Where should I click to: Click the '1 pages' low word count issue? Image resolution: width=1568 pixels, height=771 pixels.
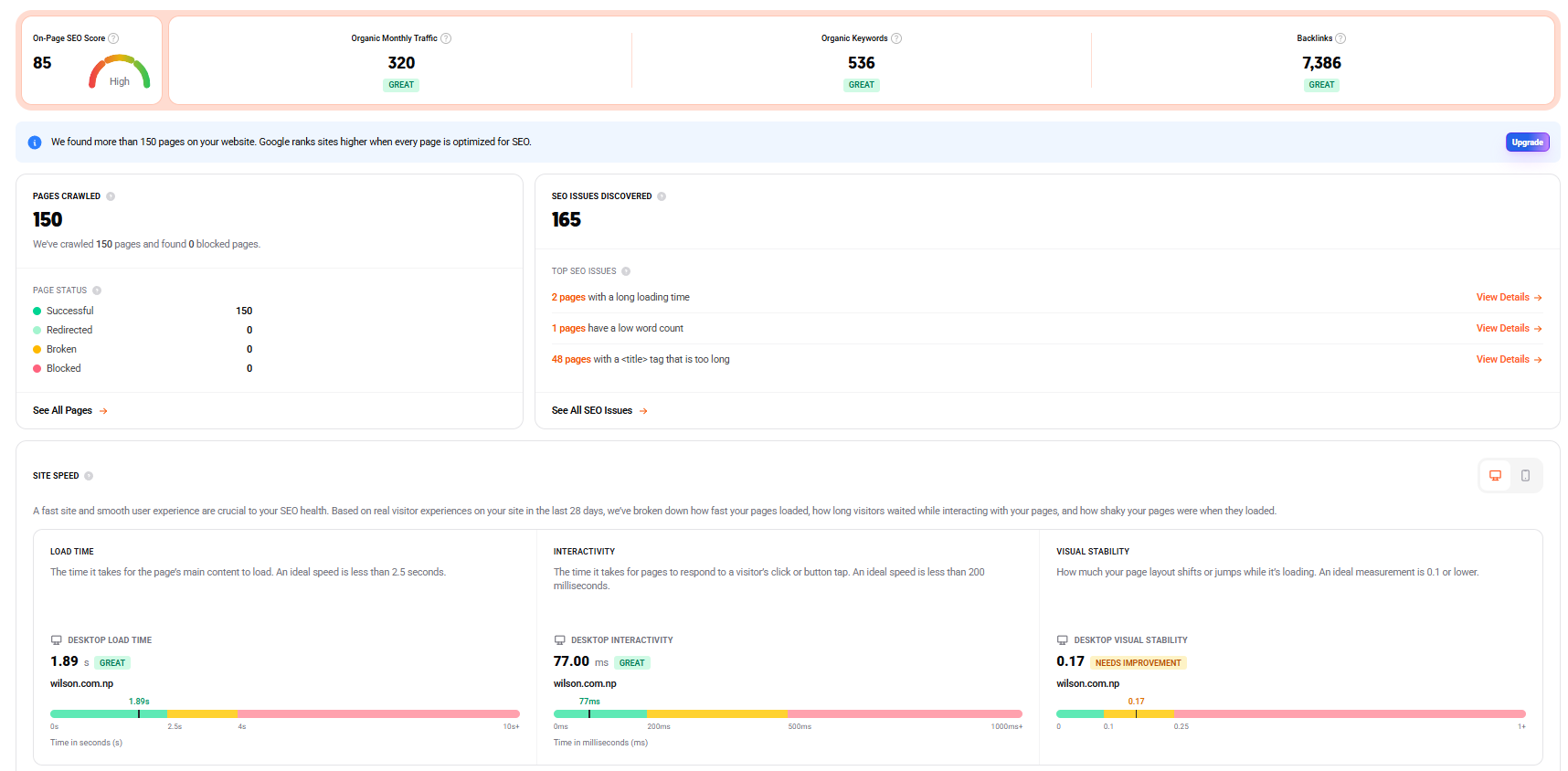(568, 329)
